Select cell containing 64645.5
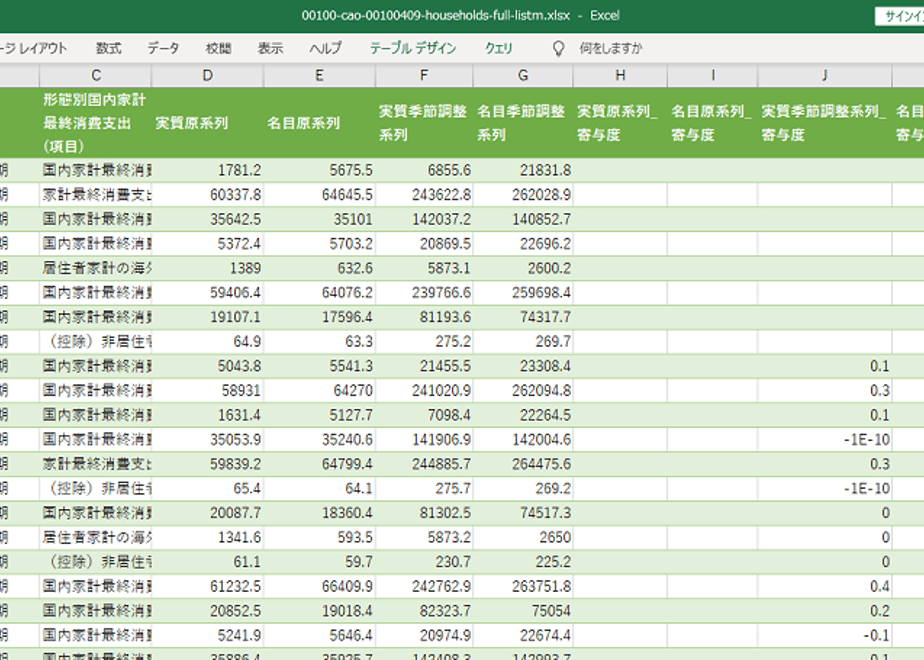This screenshot has width=924, height=660. pos(319,194)
